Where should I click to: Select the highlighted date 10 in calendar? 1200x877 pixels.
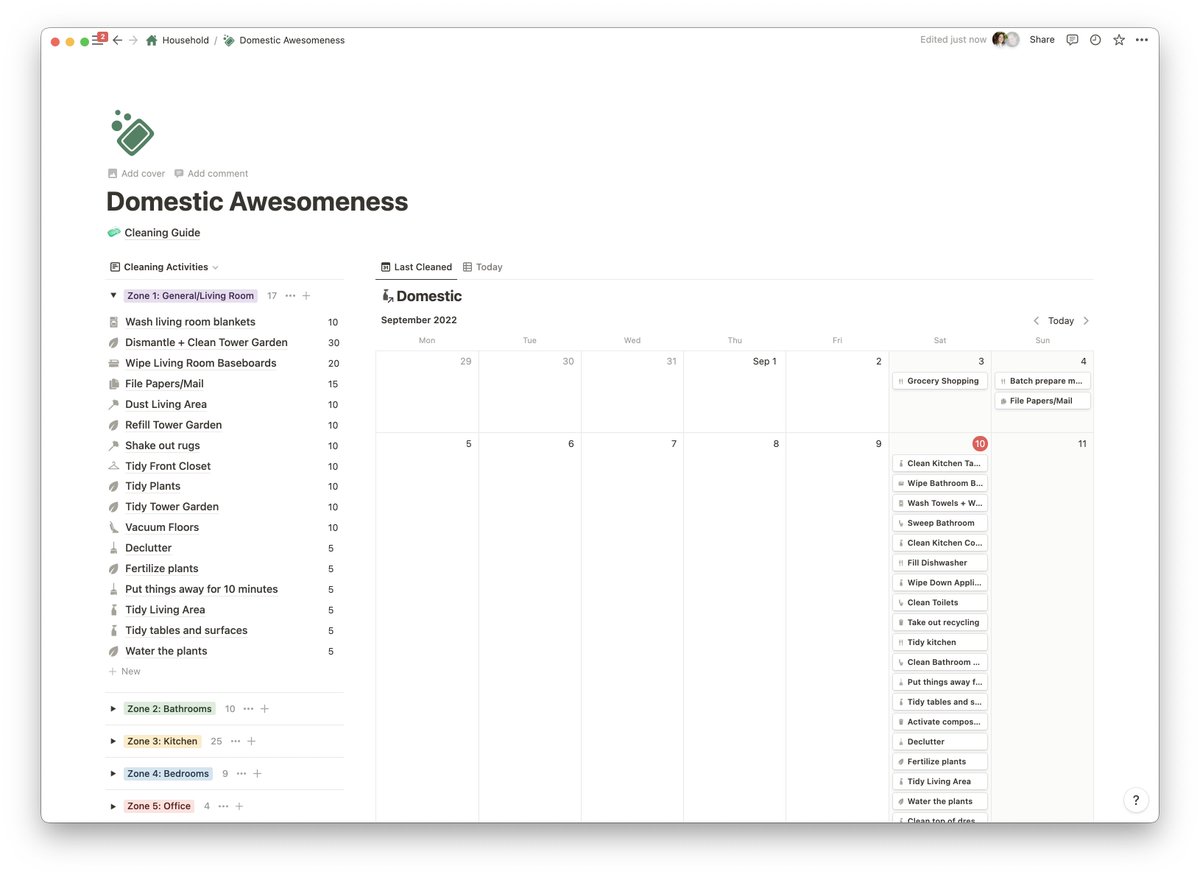[x=979, y=444]
